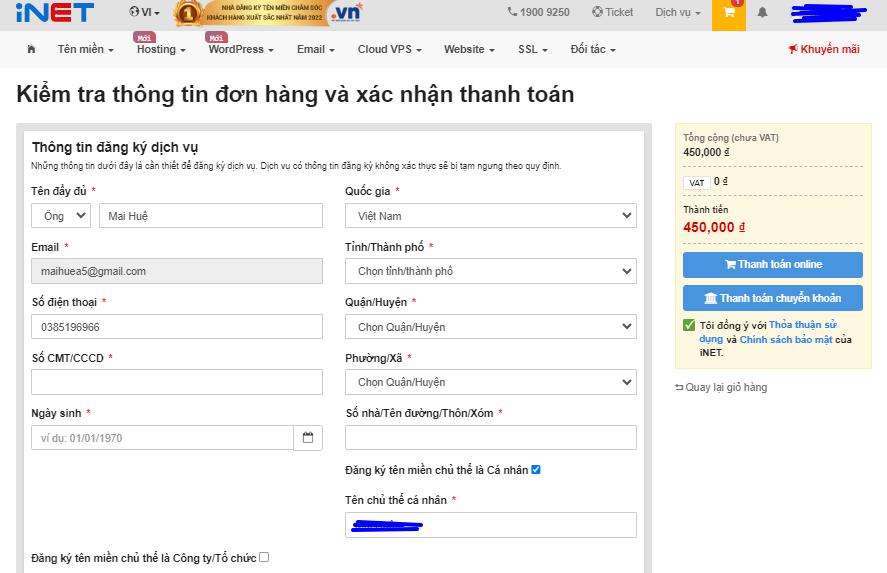Image resolution: width=887 pixels, height=573 pixels.
Task: Open the SSL menu
Action: point(532,49)
